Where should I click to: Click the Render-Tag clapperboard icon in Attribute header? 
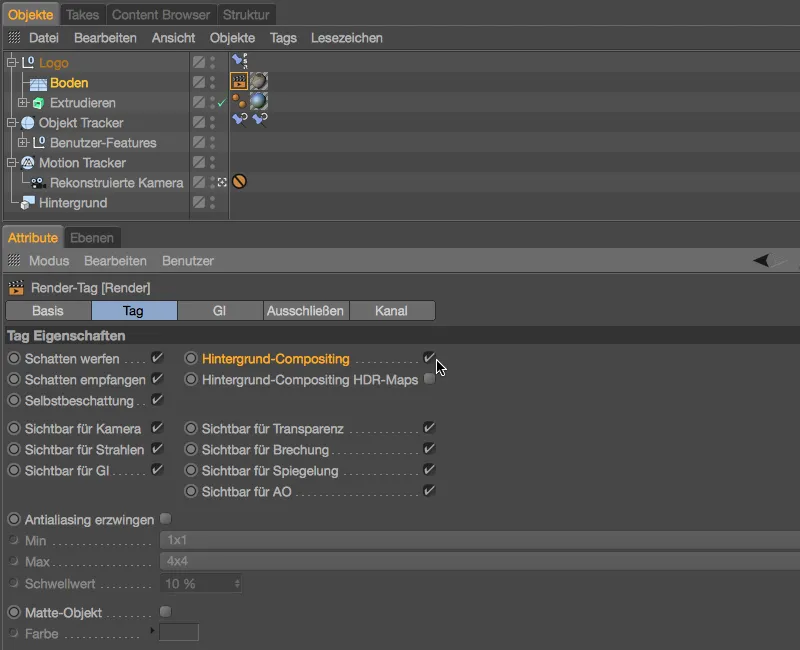(16, 288)
